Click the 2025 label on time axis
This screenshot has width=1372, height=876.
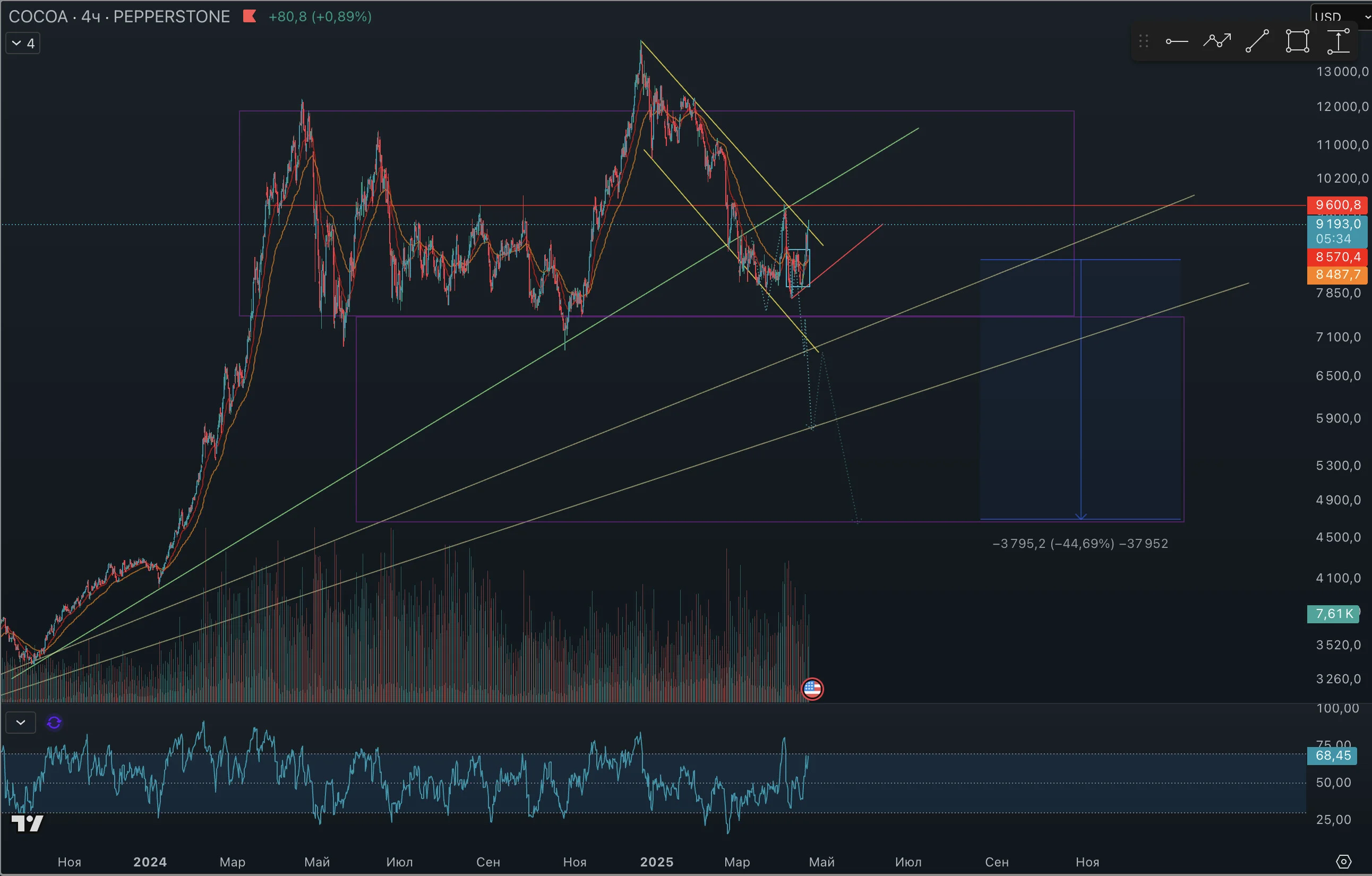(656, 861)
